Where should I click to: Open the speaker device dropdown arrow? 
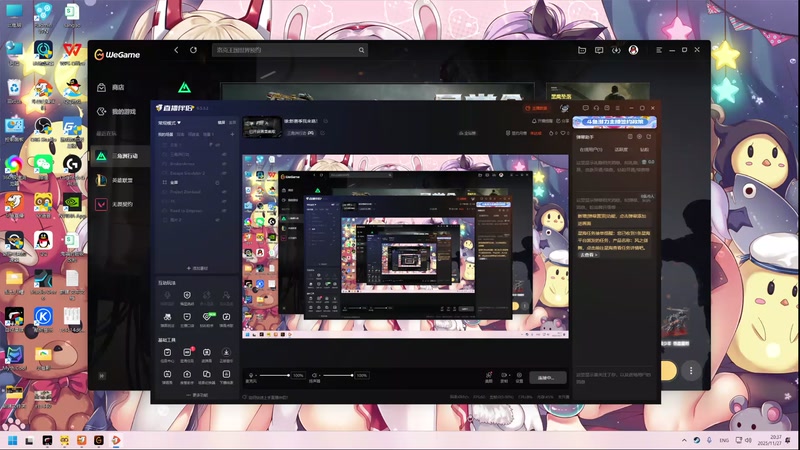(320, 376)
